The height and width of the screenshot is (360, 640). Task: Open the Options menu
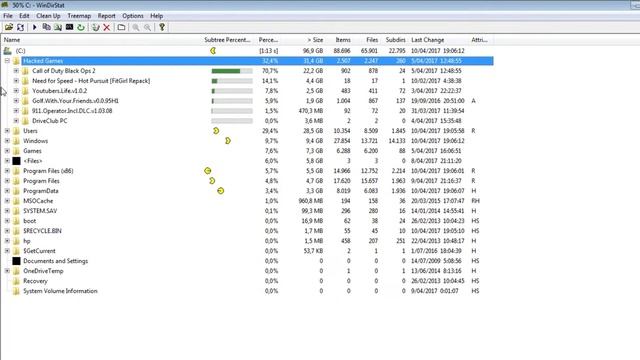[133, 16]
